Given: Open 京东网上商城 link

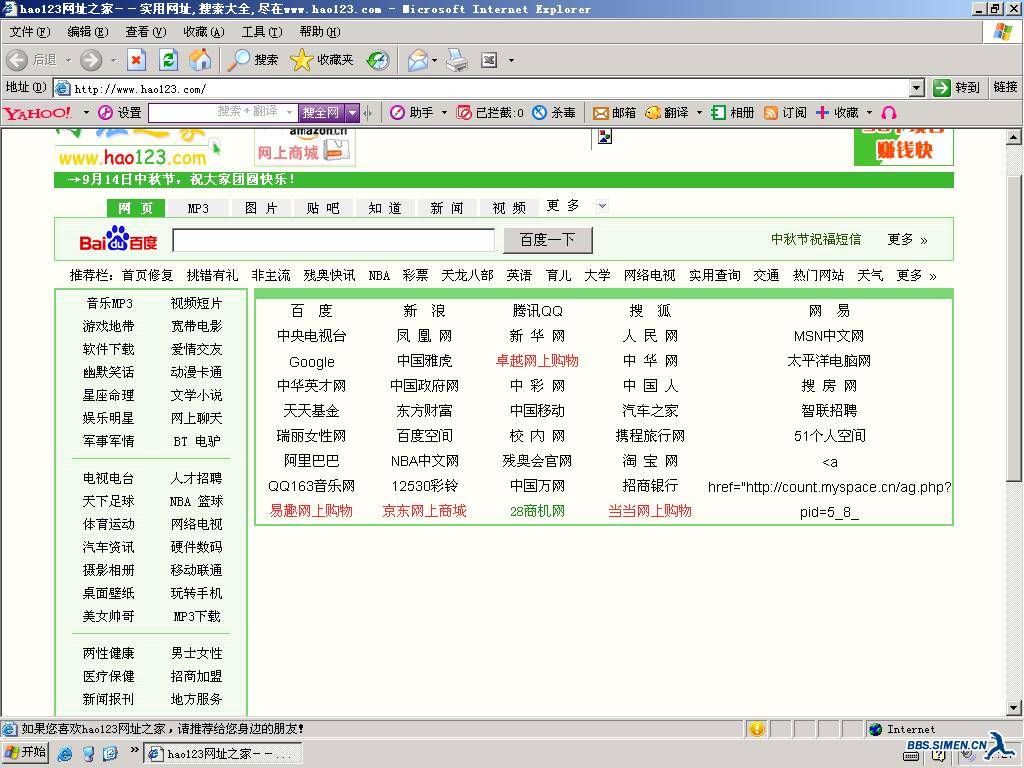Looking at the screenshot, I should 424,511.
